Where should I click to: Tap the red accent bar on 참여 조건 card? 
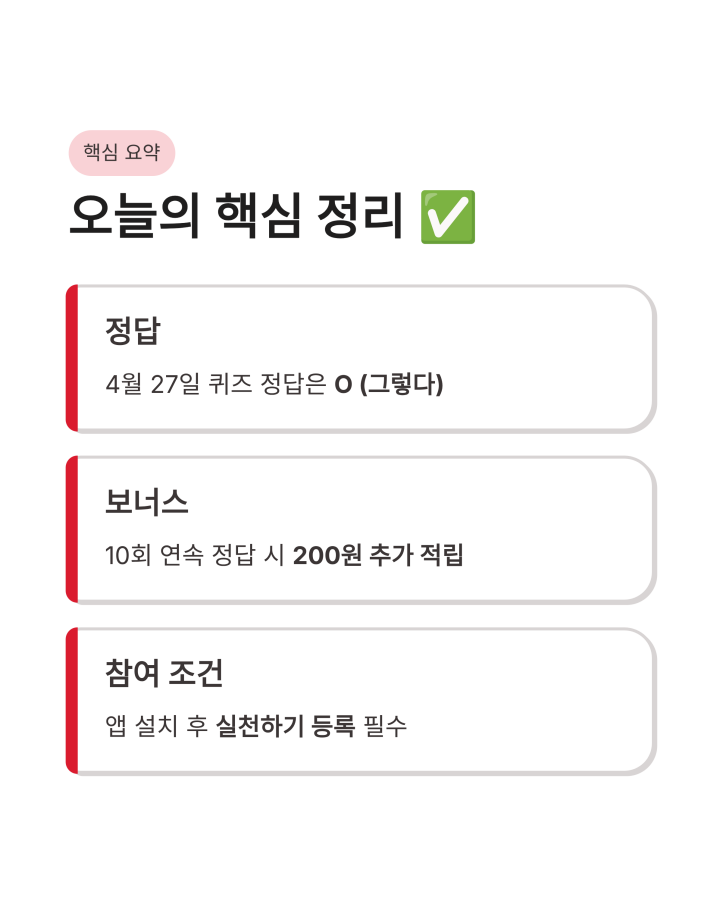click(71, 701)
